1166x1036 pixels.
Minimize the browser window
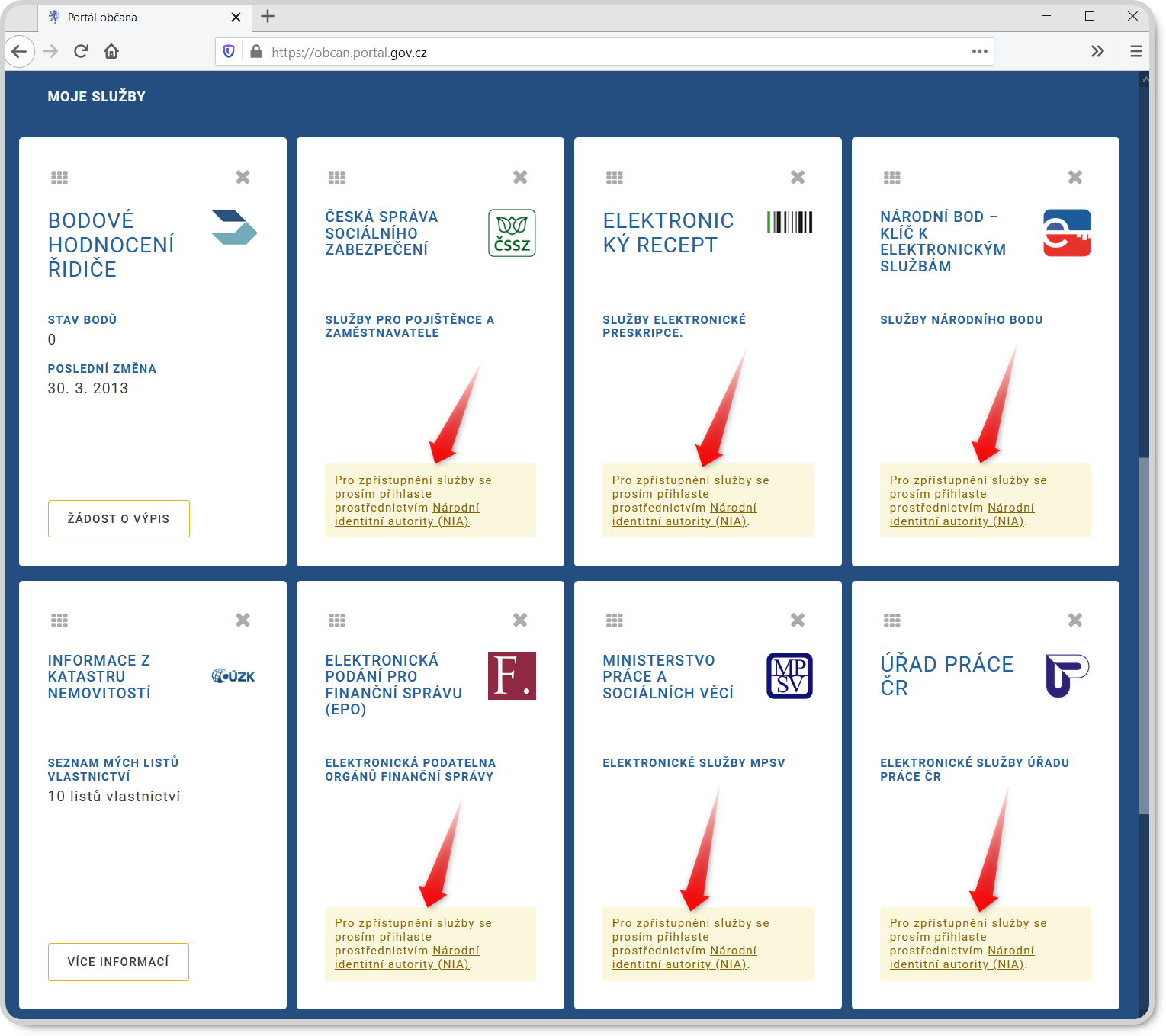pyautogui.click(x=1046, y=16)
